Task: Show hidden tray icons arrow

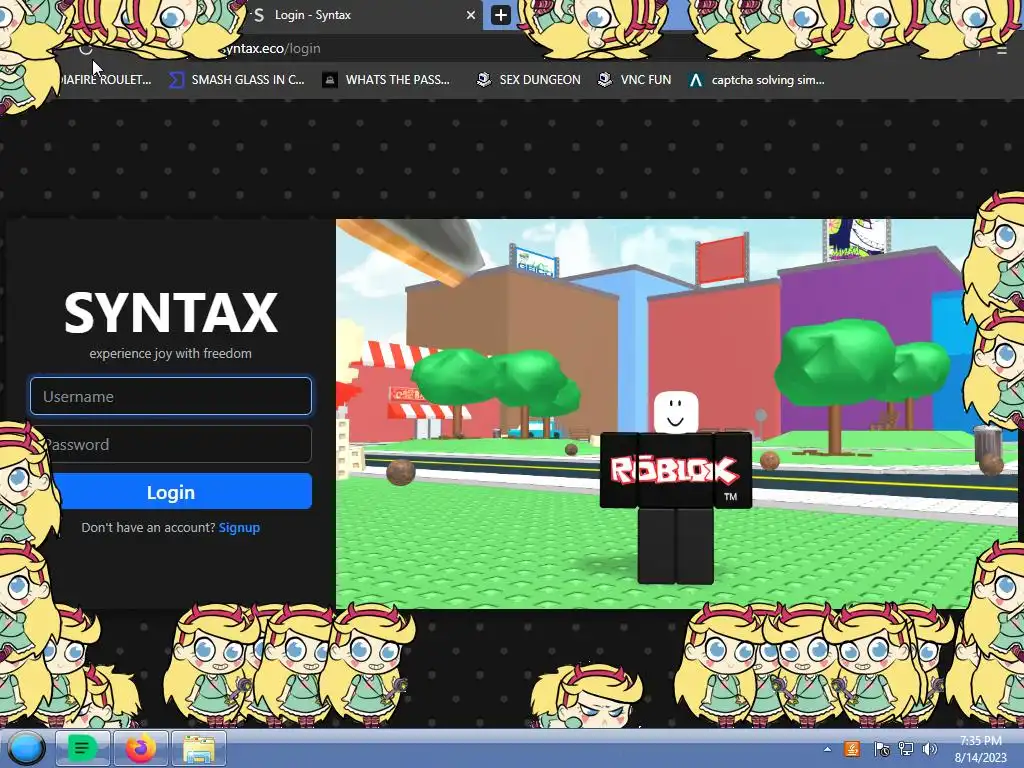Action: click(x=827, y=749)
